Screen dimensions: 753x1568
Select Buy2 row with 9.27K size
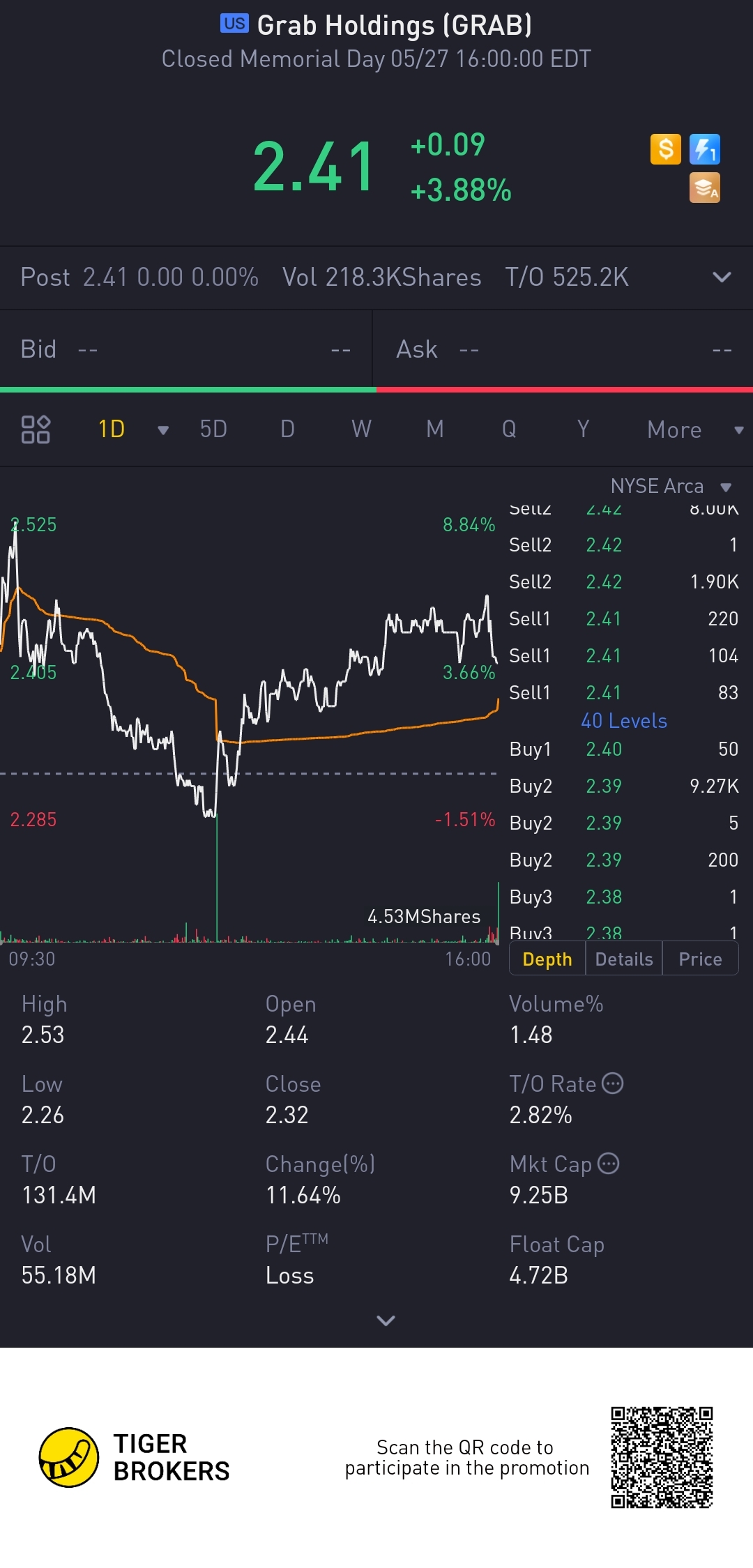coord(624,786)
